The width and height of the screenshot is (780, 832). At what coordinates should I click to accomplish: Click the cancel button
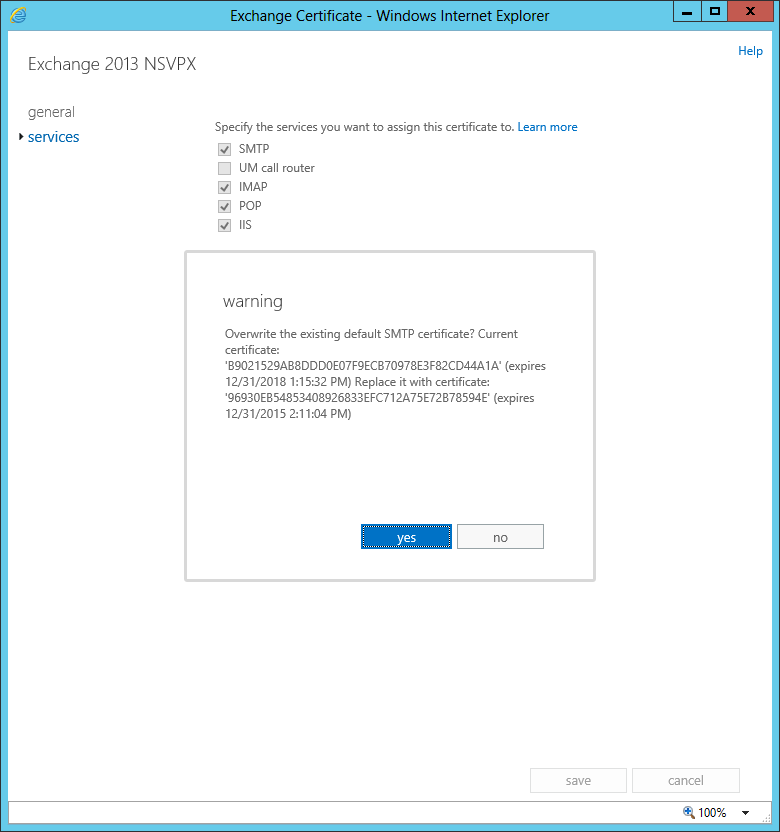coord(686,780)
